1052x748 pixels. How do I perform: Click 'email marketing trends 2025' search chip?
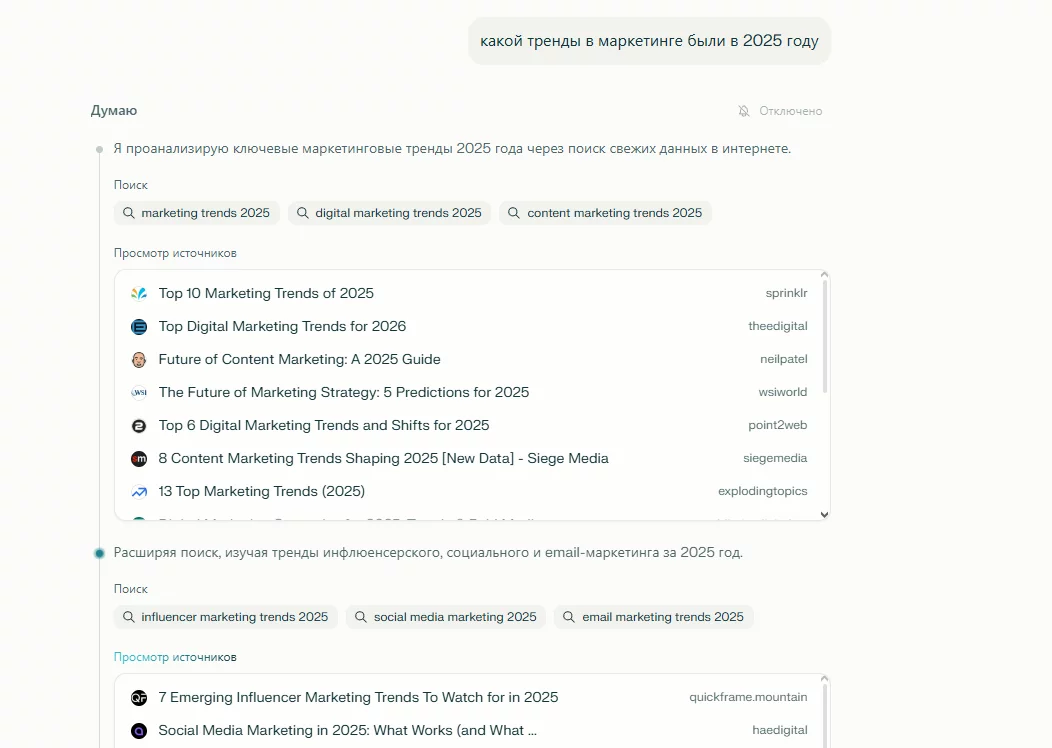(x=653, y=617)
